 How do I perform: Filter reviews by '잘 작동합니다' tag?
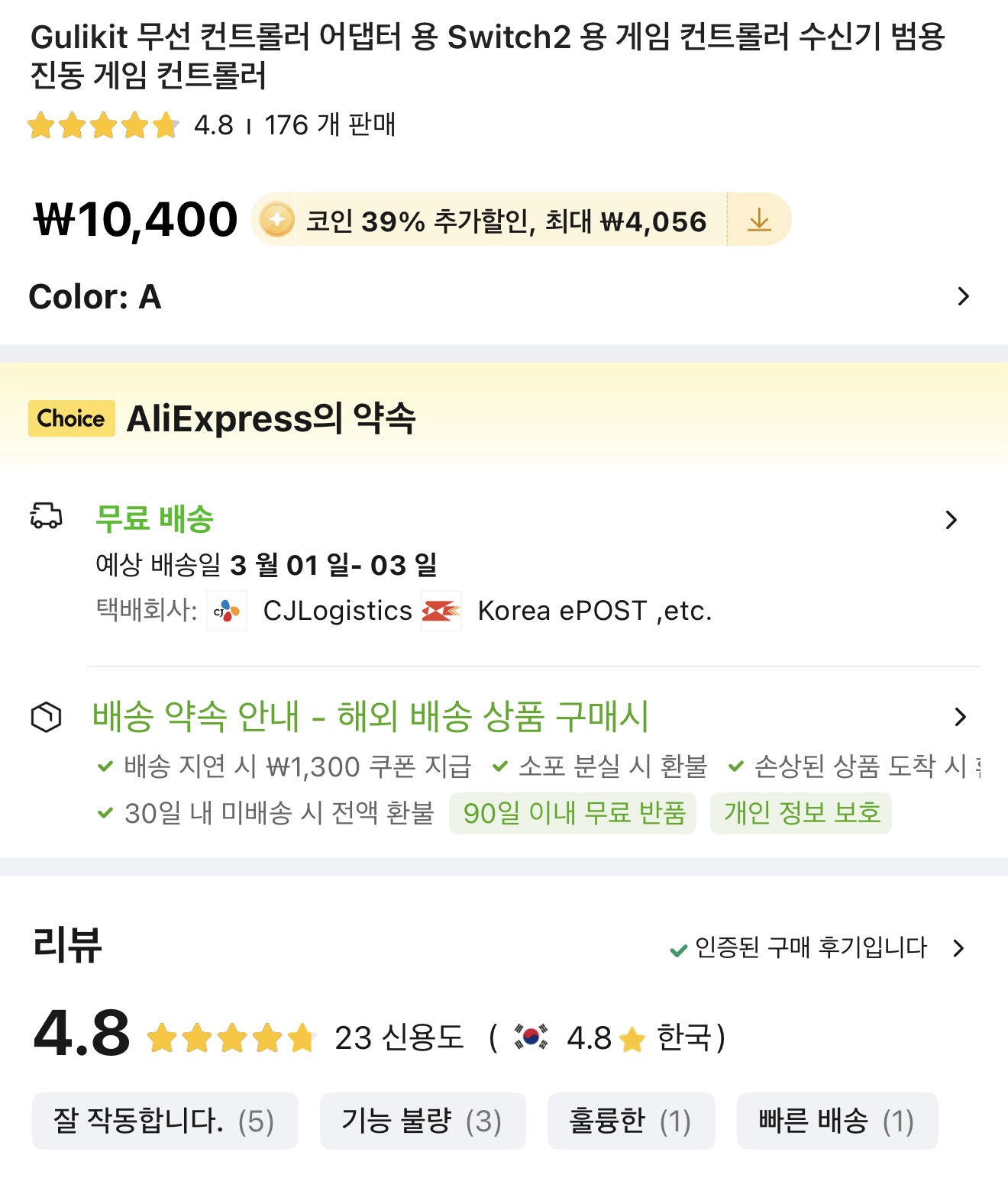[x=164, y=1121]
